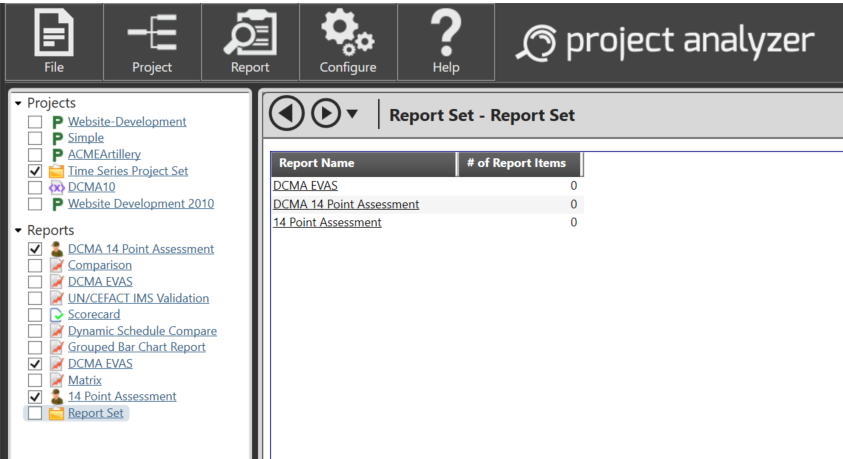
Task: Open navigation history dropdown arrow
Action: (x=351, y=115)
